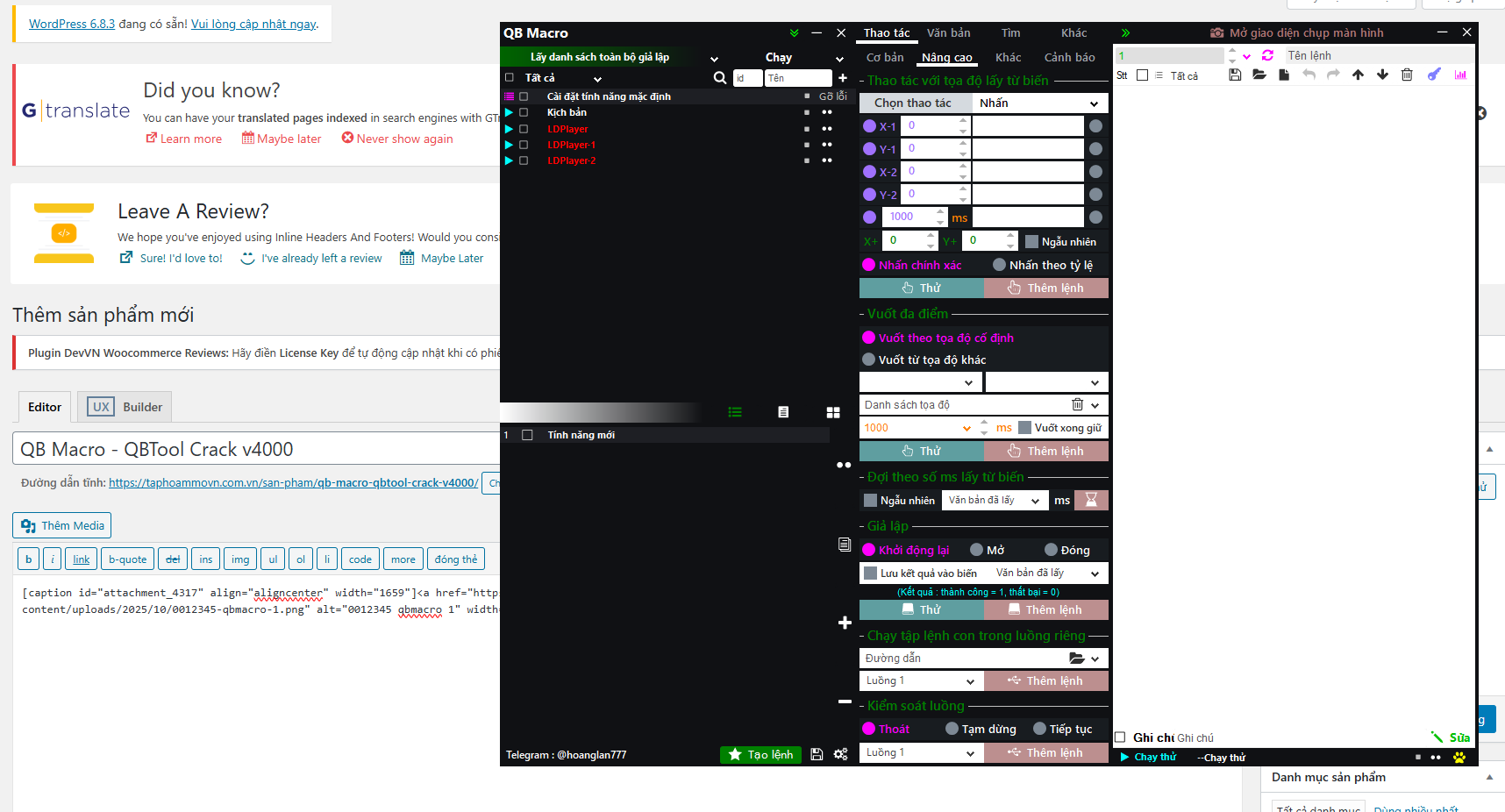Click the play arrow beside LDPlayer-1
This screenshot has width=1505, height=812.
(509, 145)
